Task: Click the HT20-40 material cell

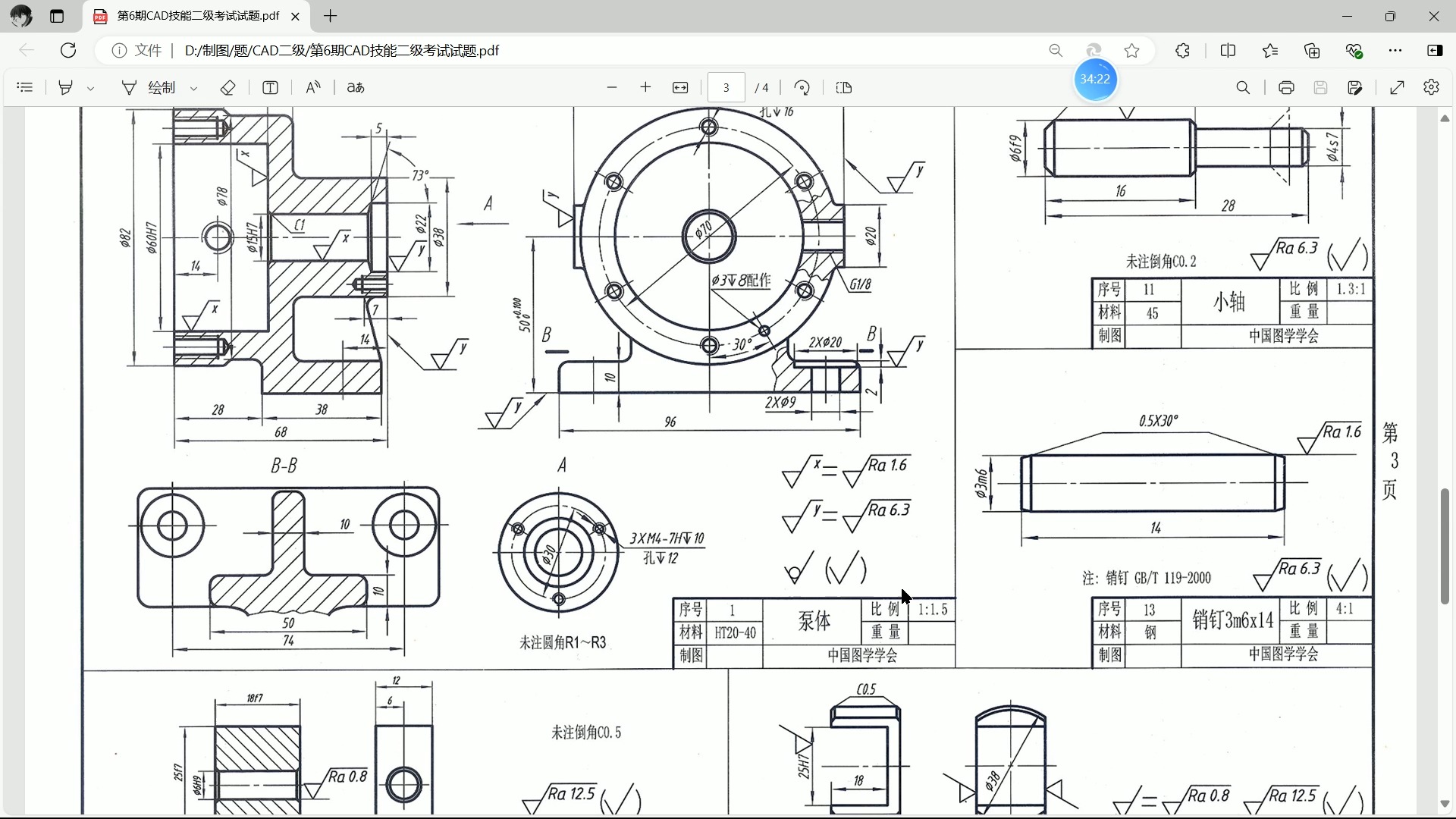Action: click(735, 632)
